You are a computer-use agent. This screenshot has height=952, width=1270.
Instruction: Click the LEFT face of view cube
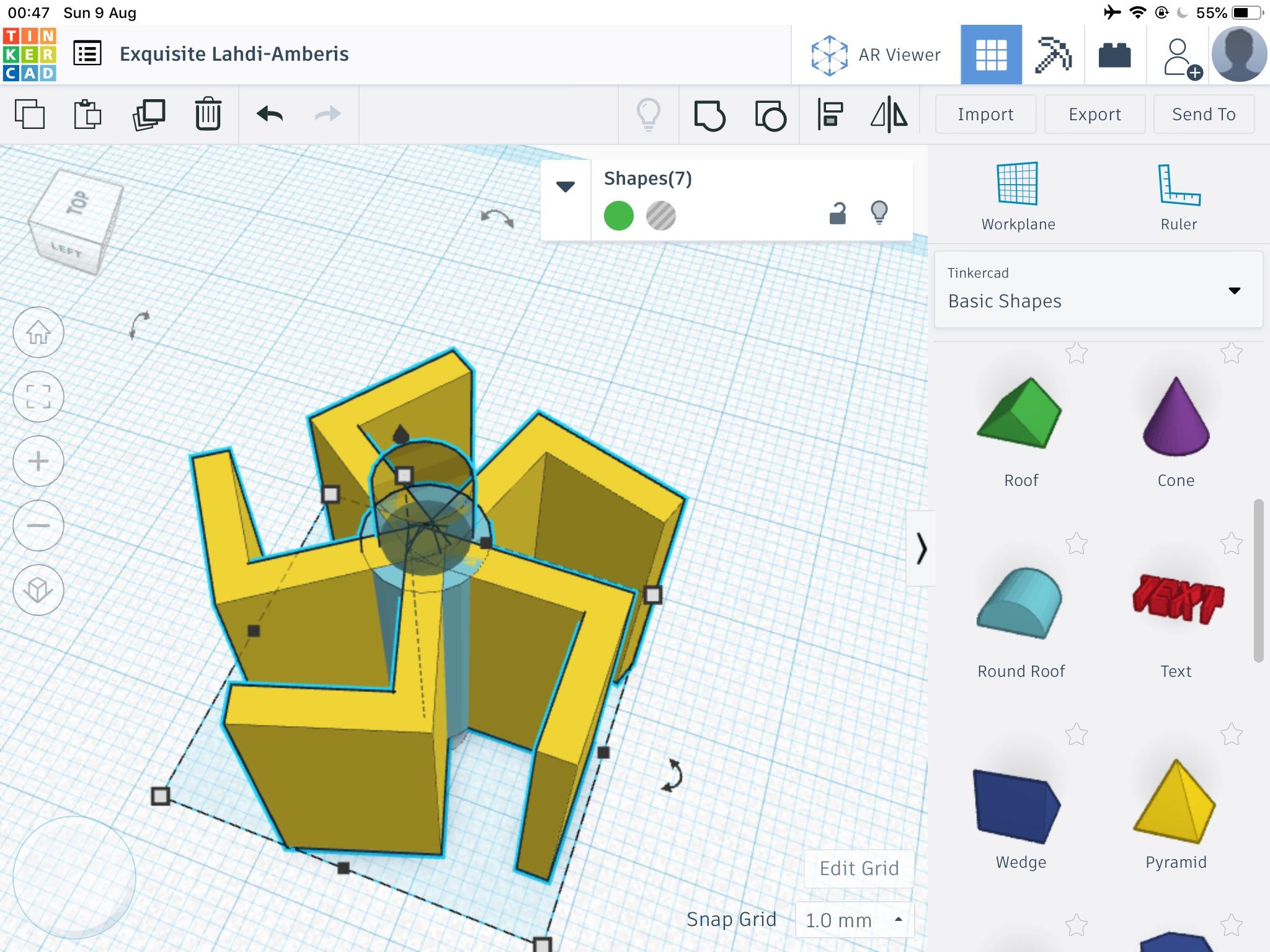click(67, 250)
